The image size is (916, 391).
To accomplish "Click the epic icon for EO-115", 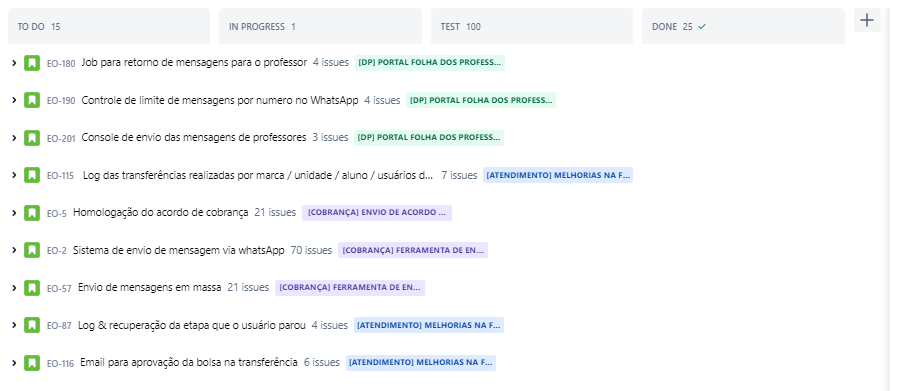I will pyautogui.click(x=32, y=175).
